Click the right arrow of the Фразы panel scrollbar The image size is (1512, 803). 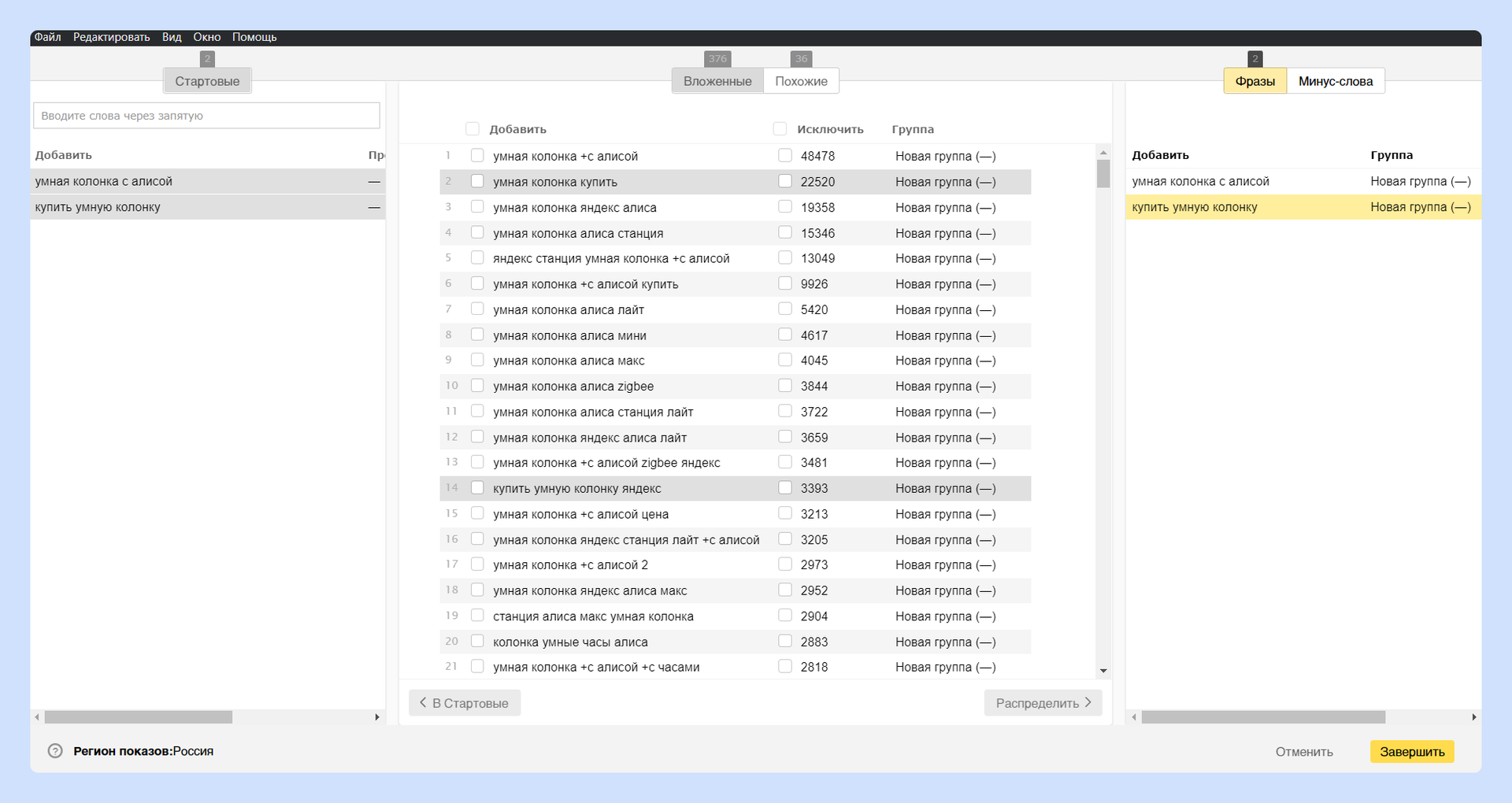[x=1474, y=717]
